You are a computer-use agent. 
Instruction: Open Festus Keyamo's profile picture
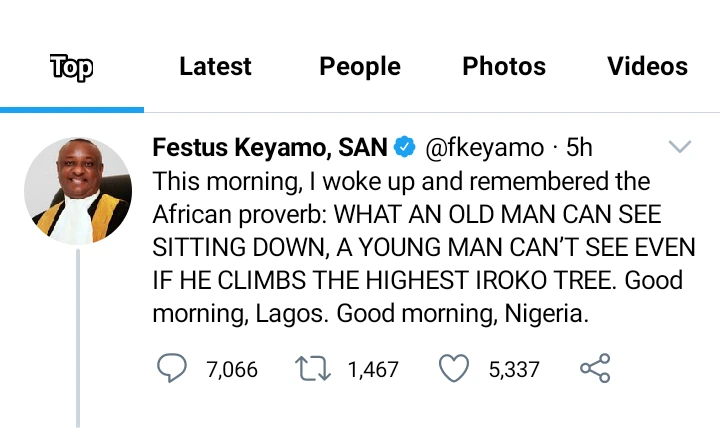[78, 190]
